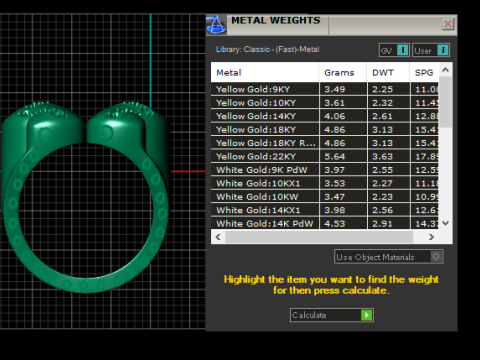This screenshot has width=480, height=360.
Task: Click the SPG column header
Action: pyautogui.click(x=424, y=72)
